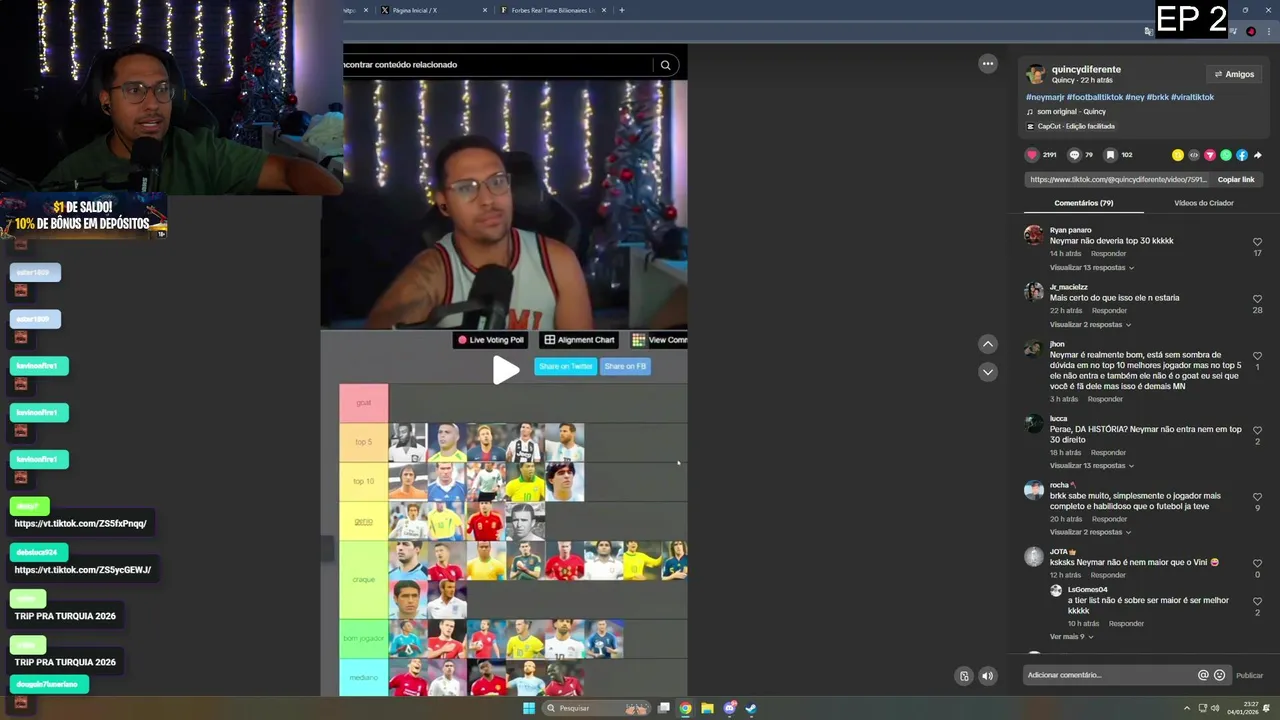
Task: Open comments via the speech bubble icon
Action: 1074,155
